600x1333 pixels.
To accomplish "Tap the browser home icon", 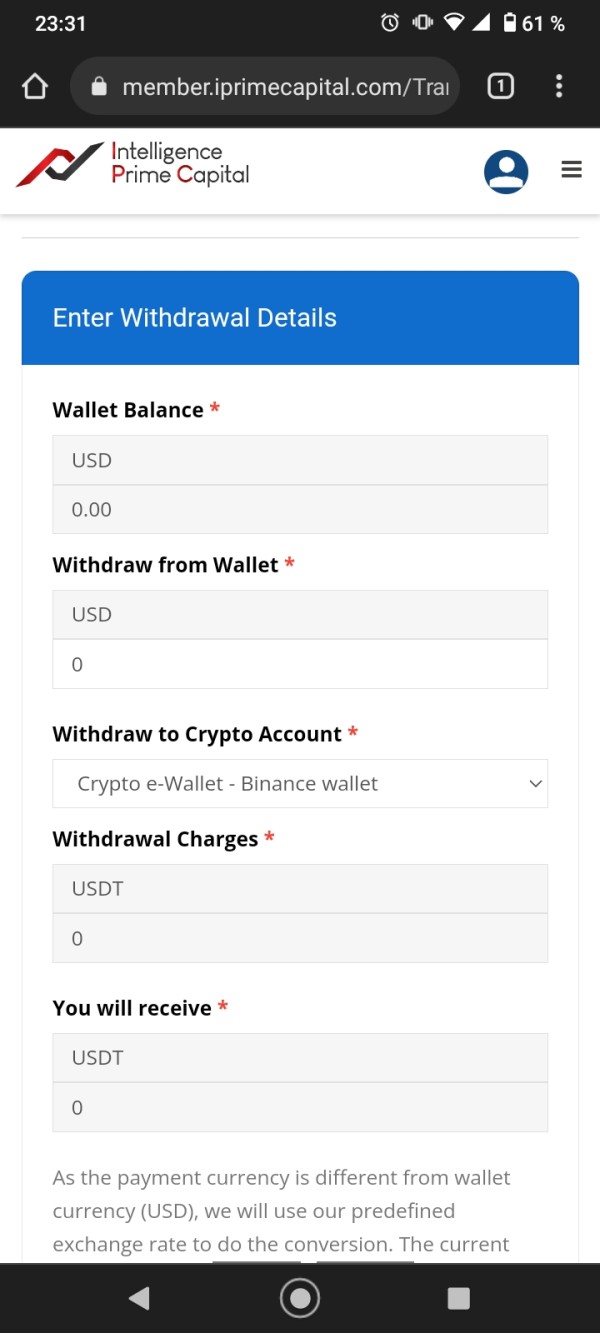I will pyautogui.click(x=35, y=87).
